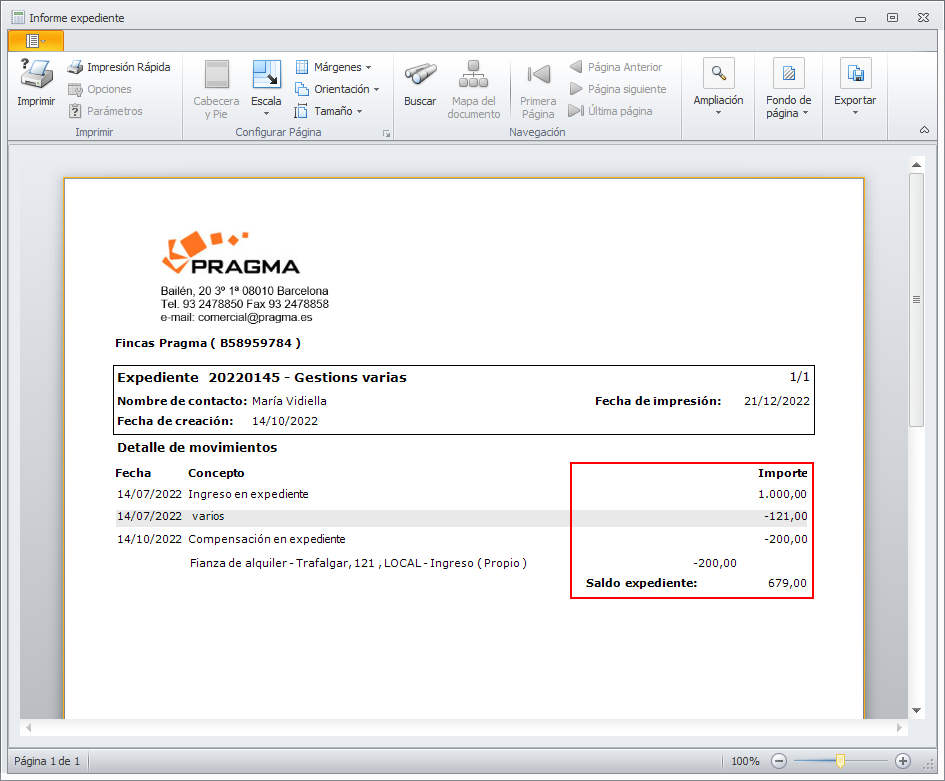Click the Informe expediente window icon
Screen dimensions: 945x781
pyautogui.click(x=18, y=17)
